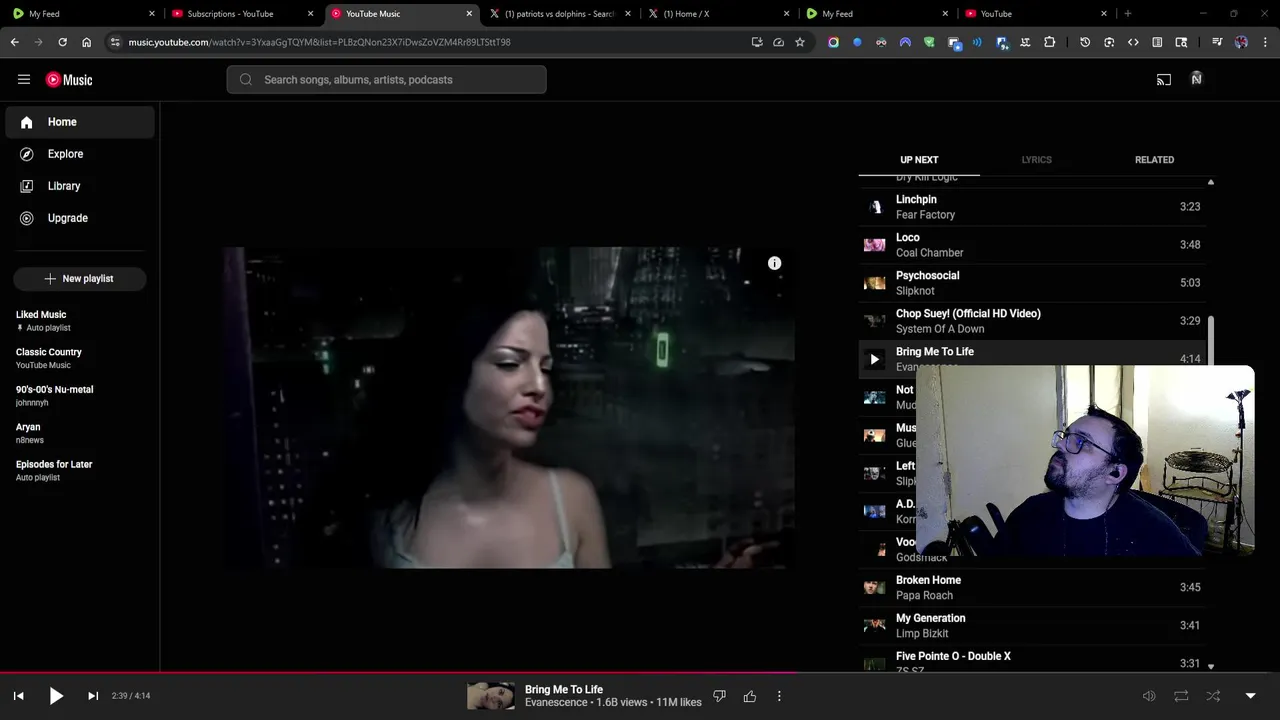This screenshot has width=1280, height=720.
Task: Open Aryan playlist
Action: click(80, 433)
